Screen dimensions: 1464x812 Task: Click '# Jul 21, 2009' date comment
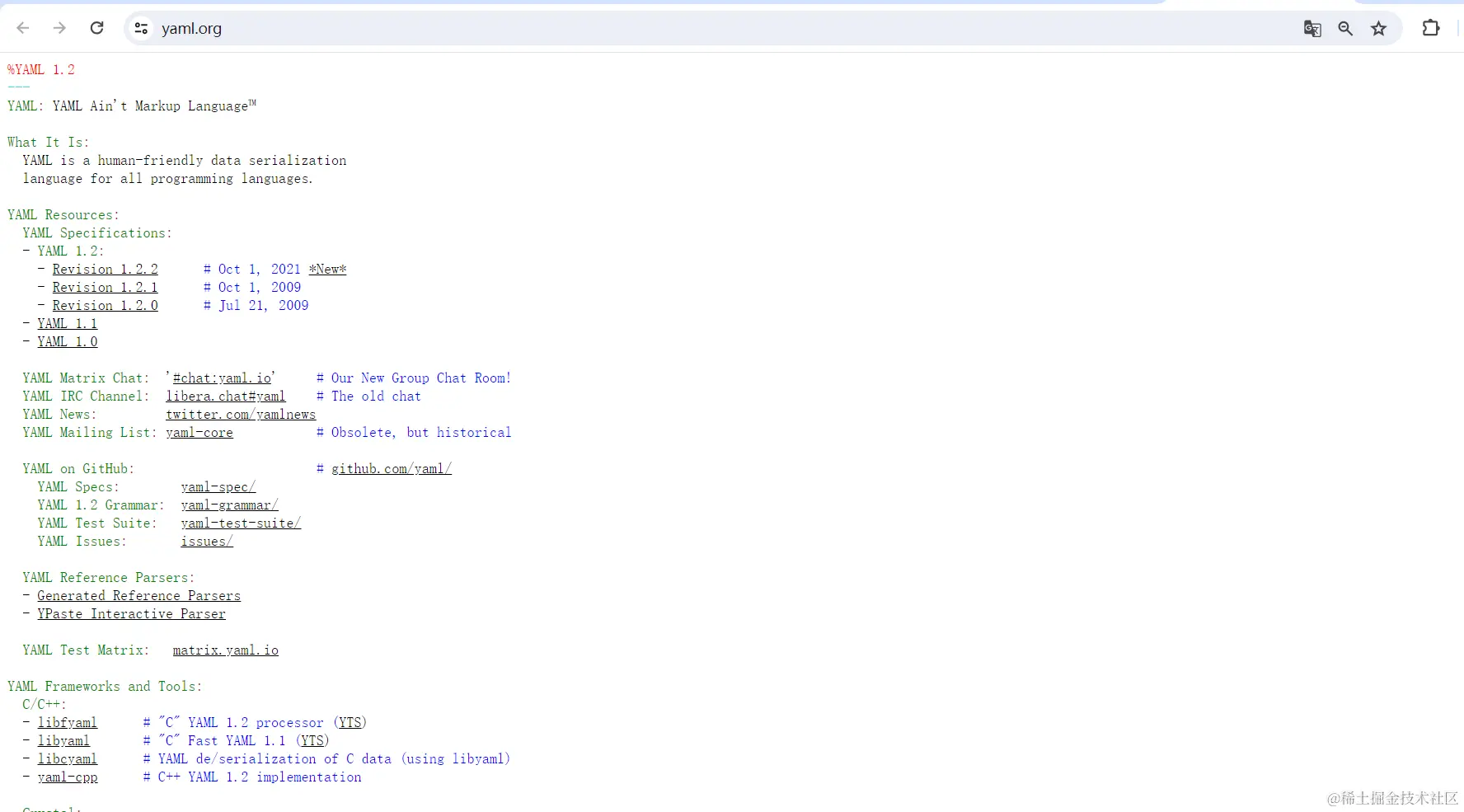[256, 306]
